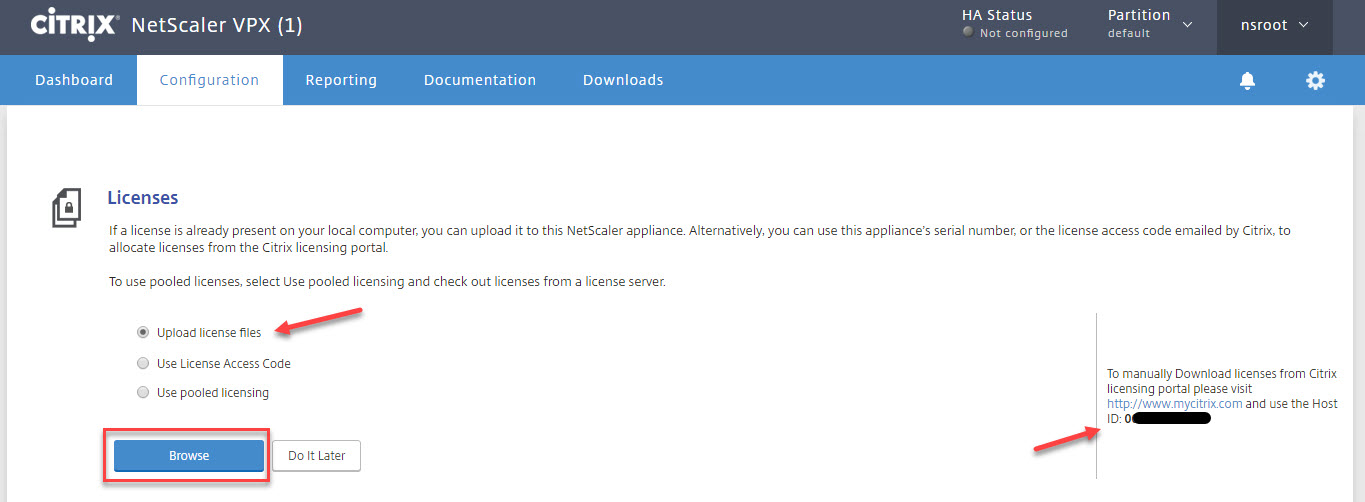Click the Licenses document lock icon
Viewport: 1365px width, 502px height.
(66, 207)
